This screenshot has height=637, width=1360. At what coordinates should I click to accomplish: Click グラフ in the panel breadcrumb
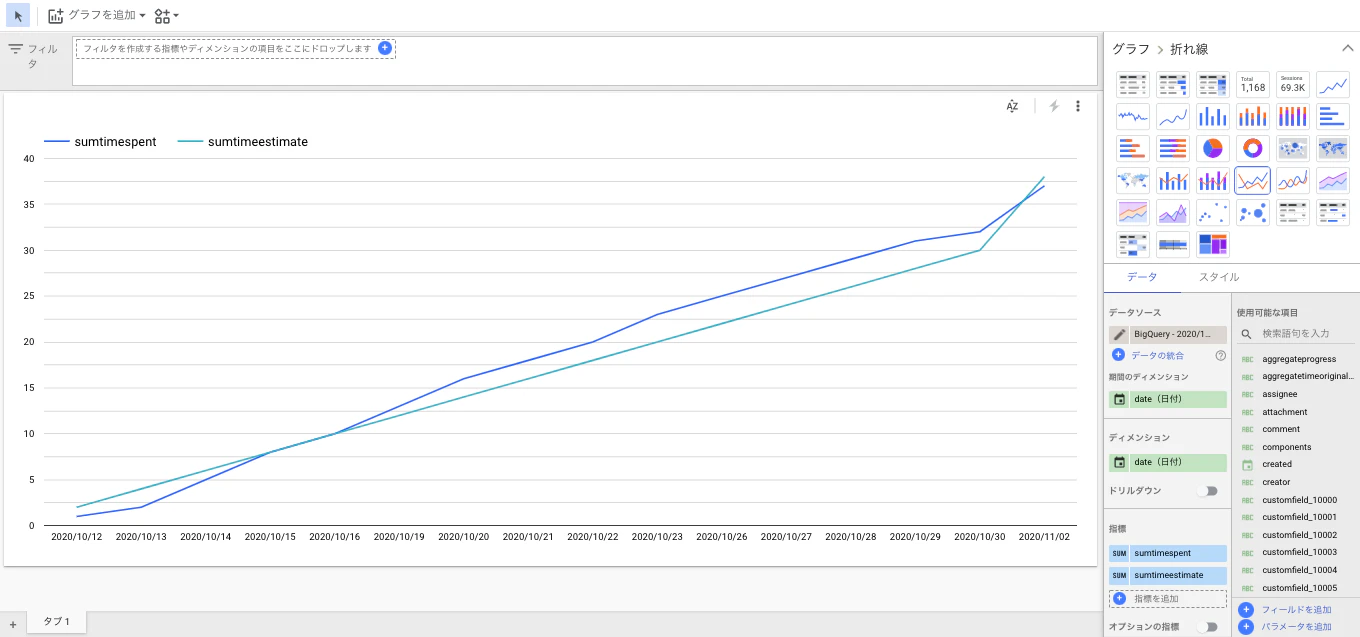tap(1131, 49)
